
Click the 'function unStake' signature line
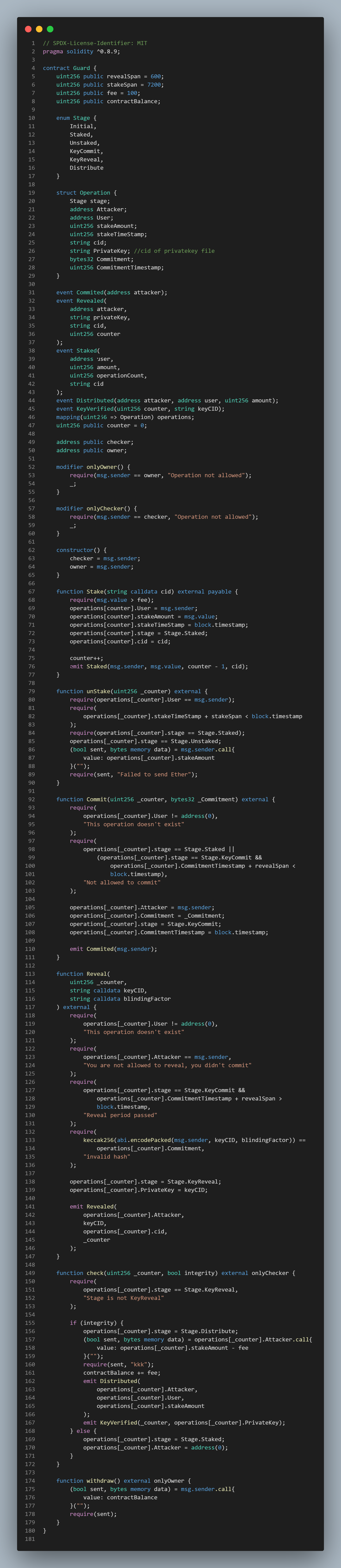pyautogui.click(x=132, y=691)
